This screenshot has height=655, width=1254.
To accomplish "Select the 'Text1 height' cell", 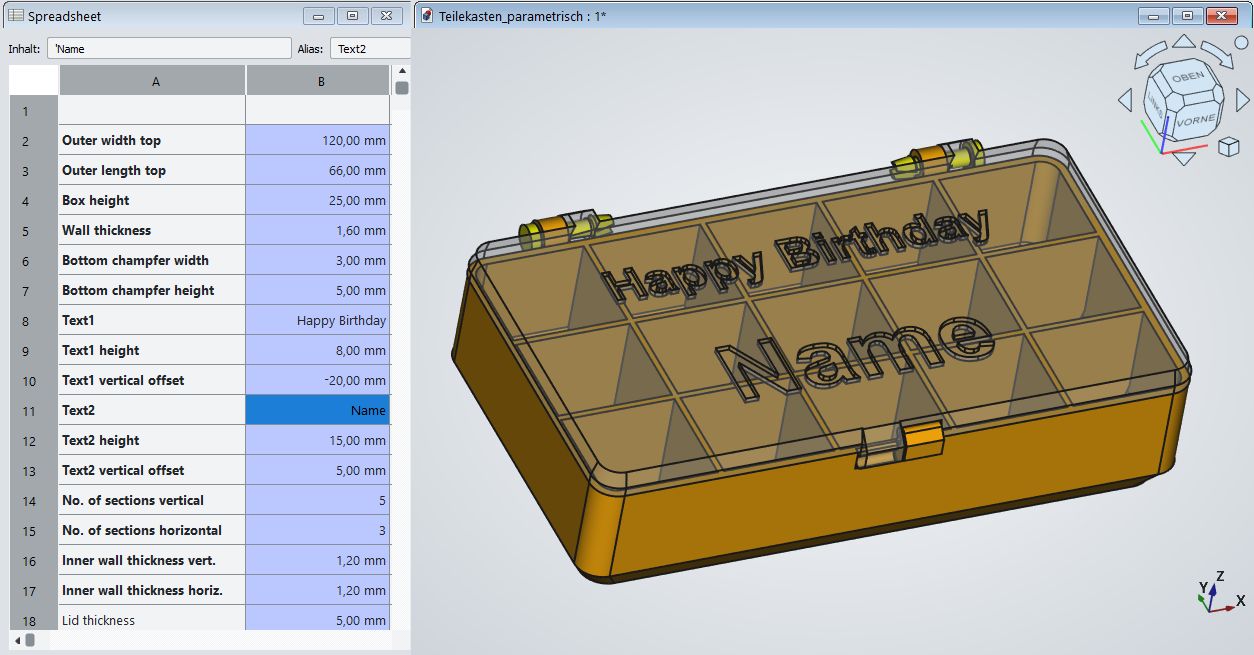I will tap(152, 350).
